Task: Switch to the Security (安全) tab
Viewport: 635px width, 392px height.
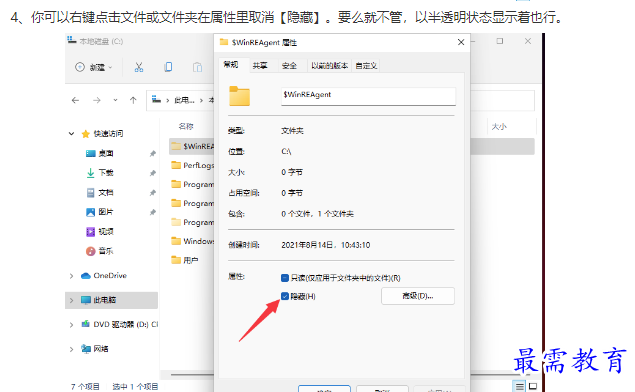Action: point(289,66)
